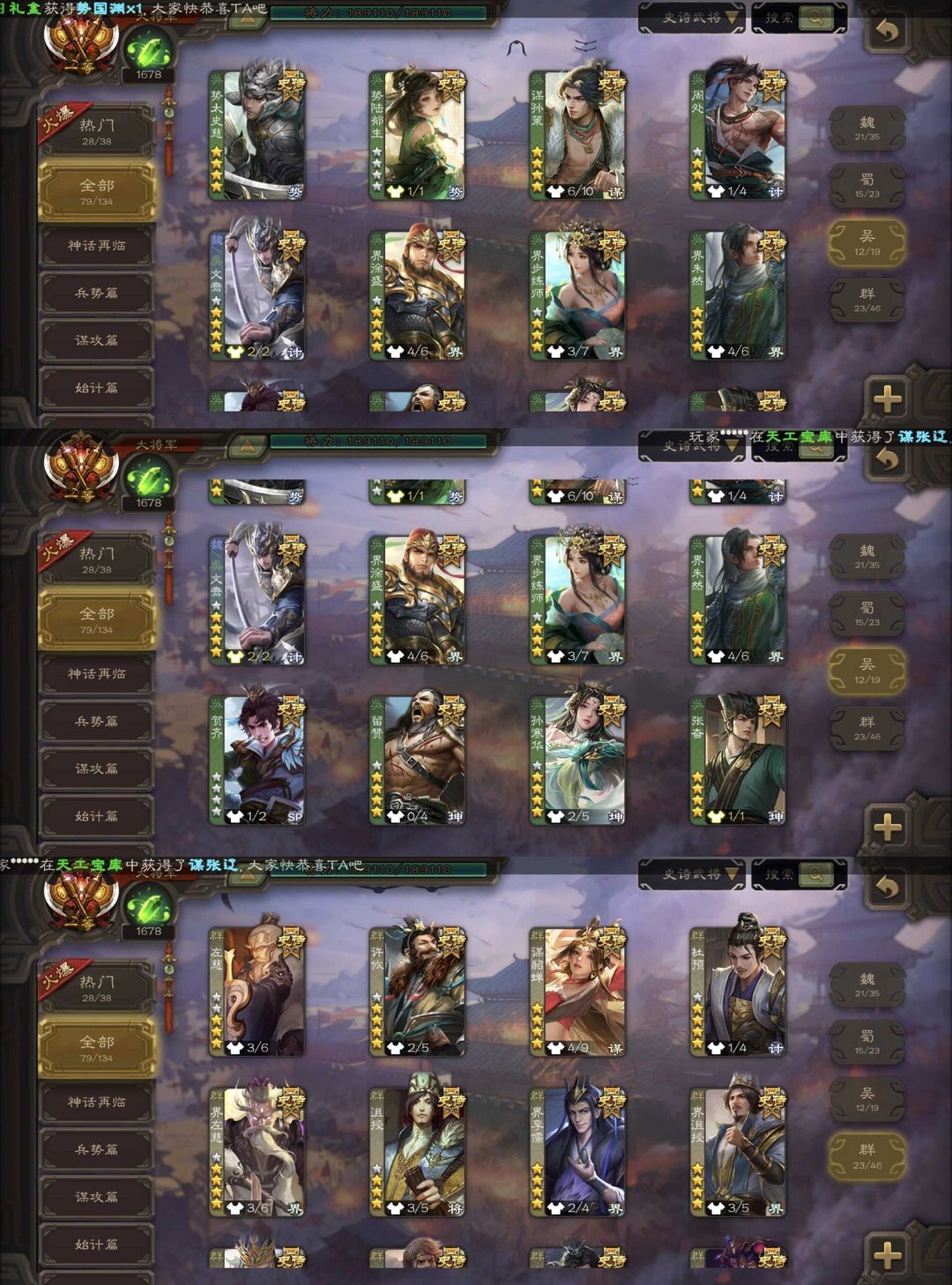Expand 史诗武将 dropdown above the 杜预 card

click(x=692, y=874)
